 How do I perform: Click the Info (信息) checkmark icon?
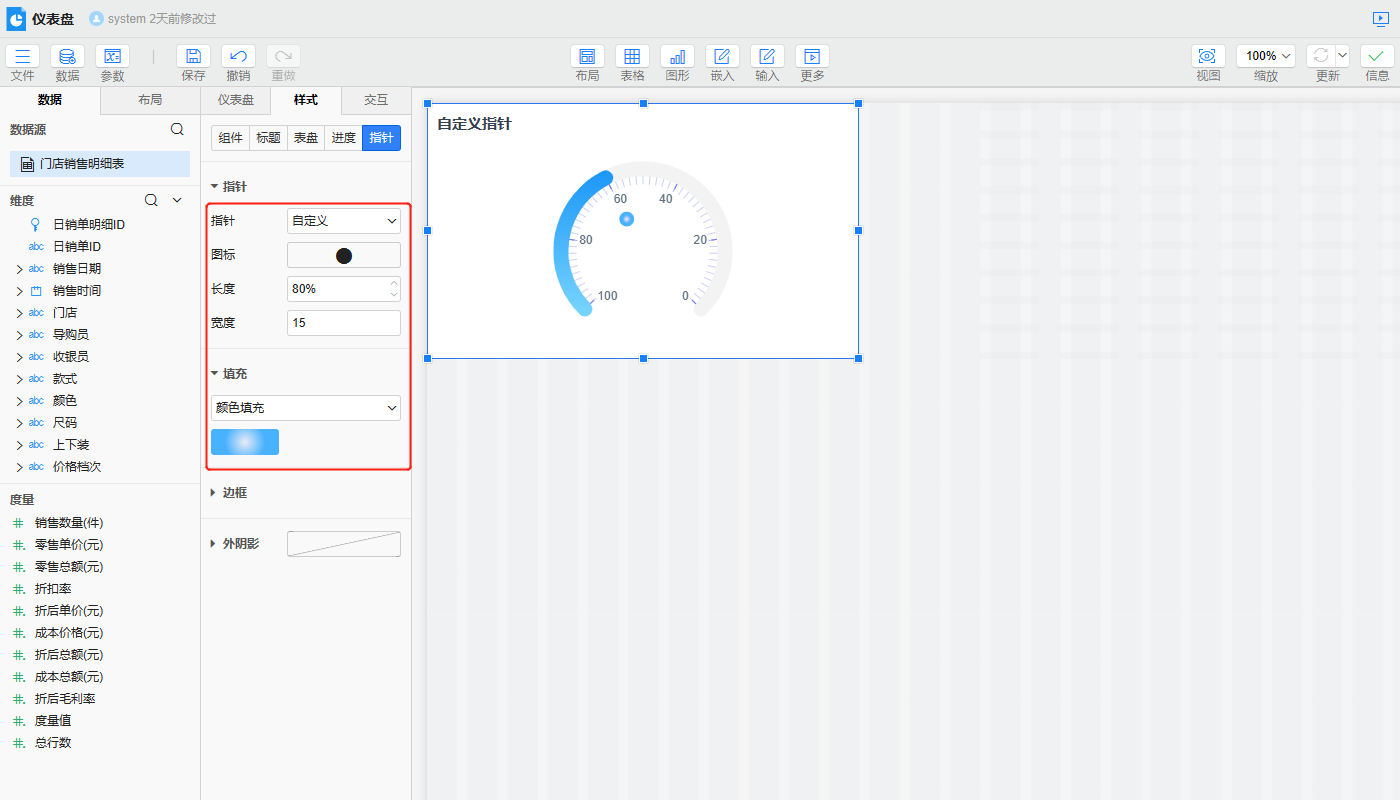(x=1377, y=57)
